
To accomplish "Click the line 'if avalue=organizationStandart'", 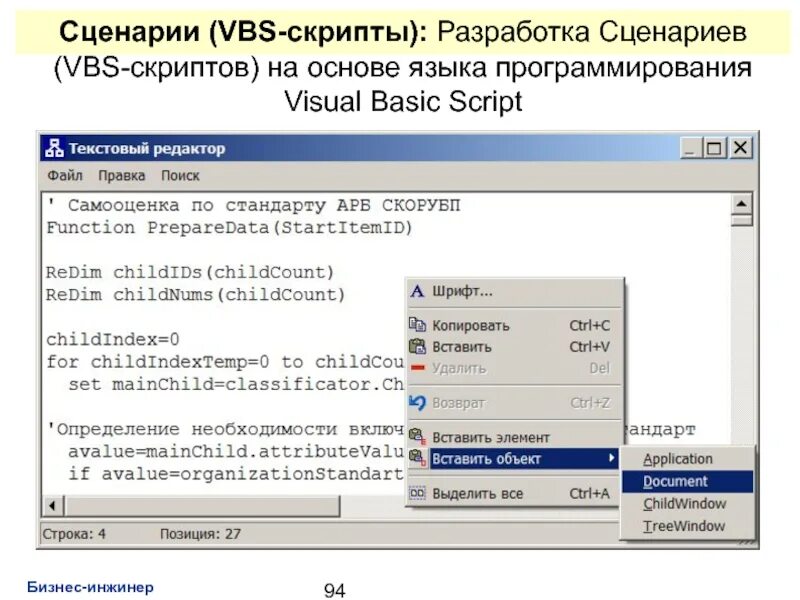I will point(236,474).
